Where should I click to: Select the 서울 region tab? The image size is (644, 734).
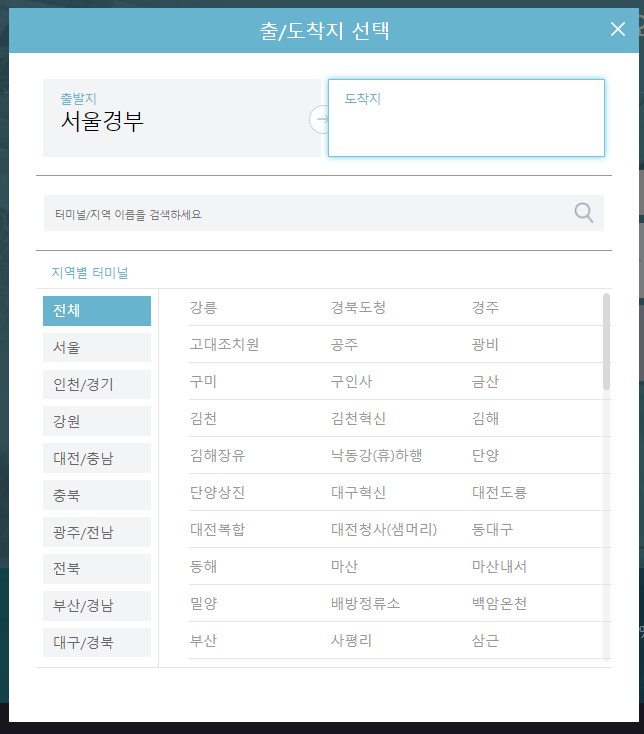[97, 347]
